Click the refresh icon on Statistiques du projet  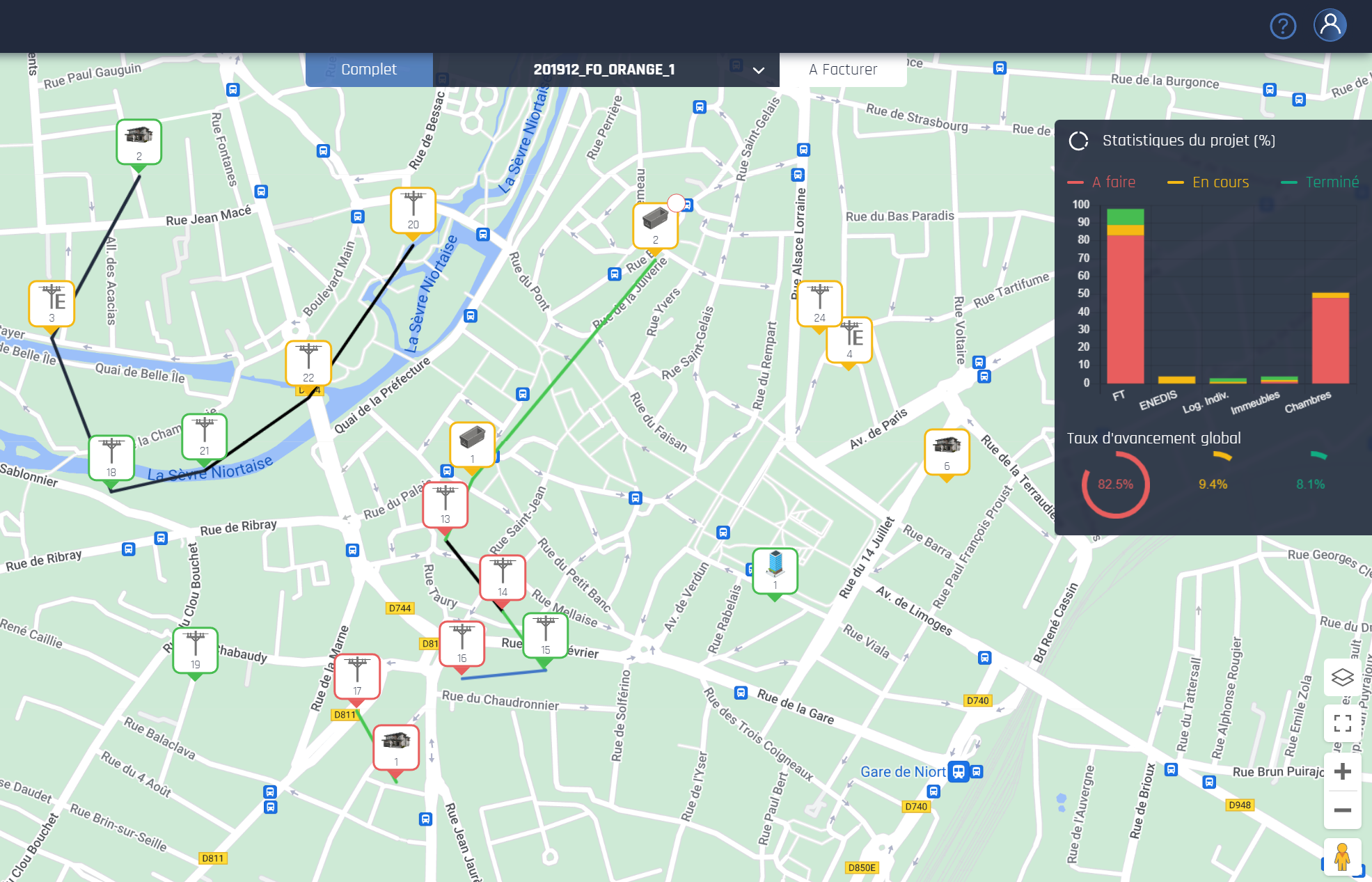click(x=1079, y=140)
